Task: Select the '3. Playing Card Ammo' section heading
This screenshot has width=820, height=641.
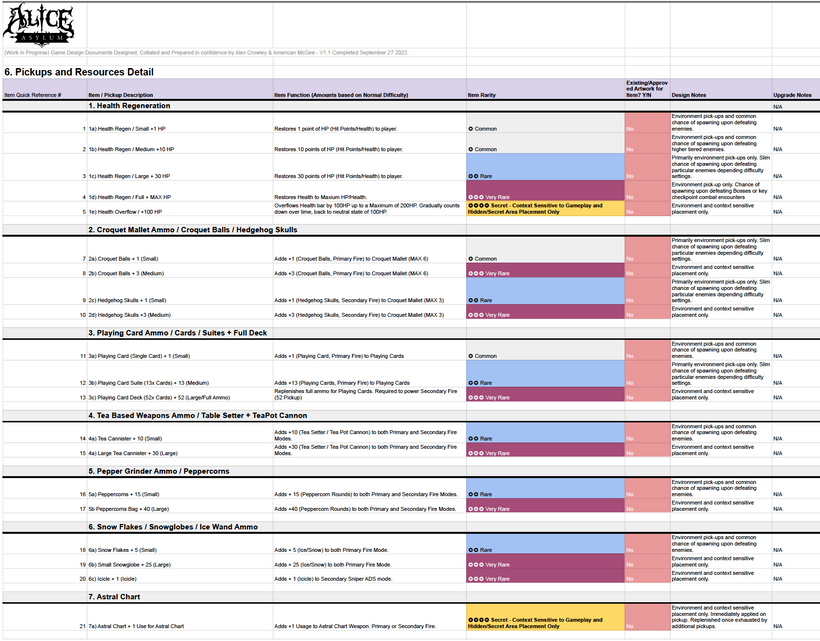Action: coord(177,333)
